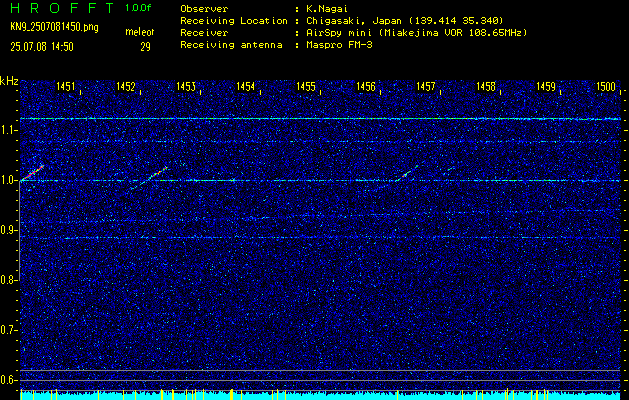Click the Observer field label
The width and height of the screenshot is (629, 400).
[204, 9]
